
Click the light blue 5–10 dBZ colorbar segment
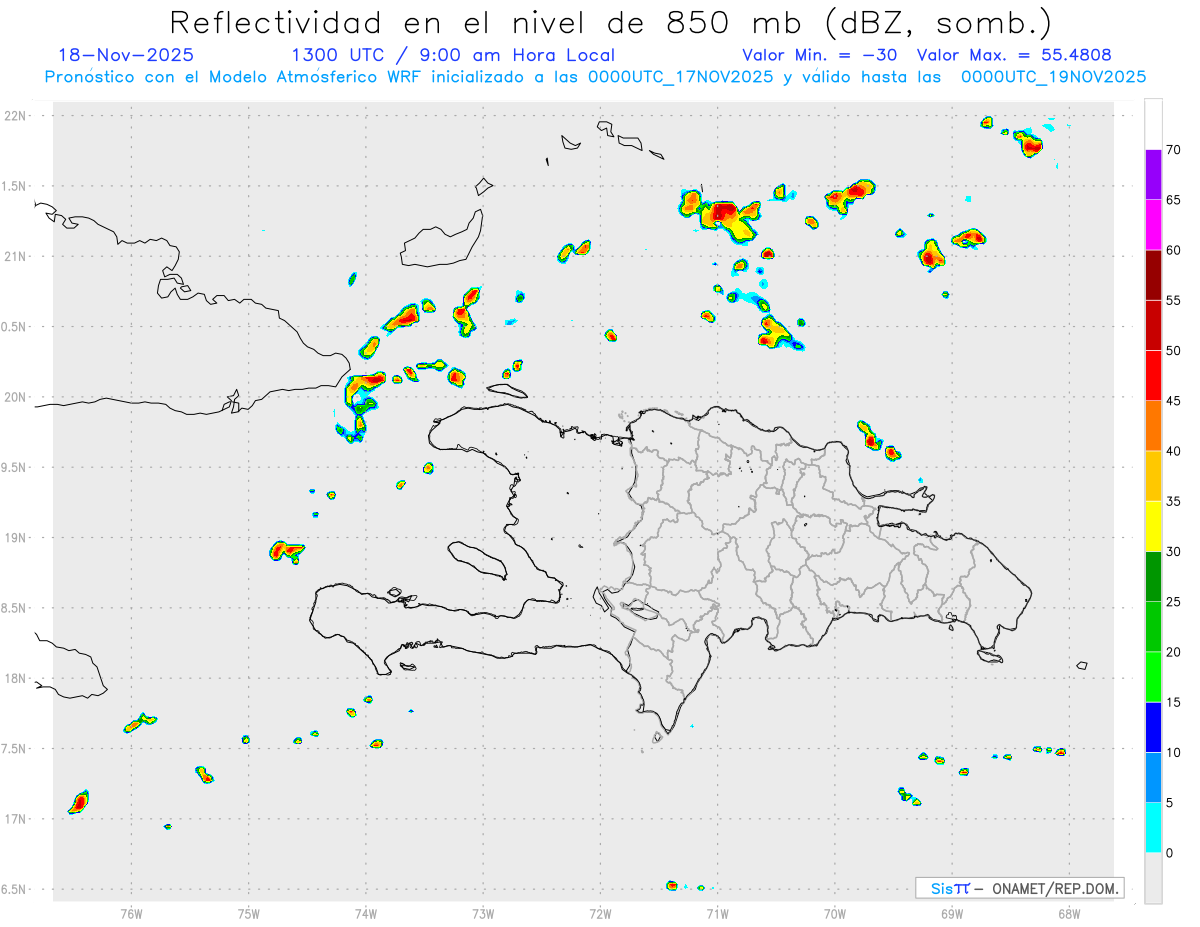[x=1153, y=778]
